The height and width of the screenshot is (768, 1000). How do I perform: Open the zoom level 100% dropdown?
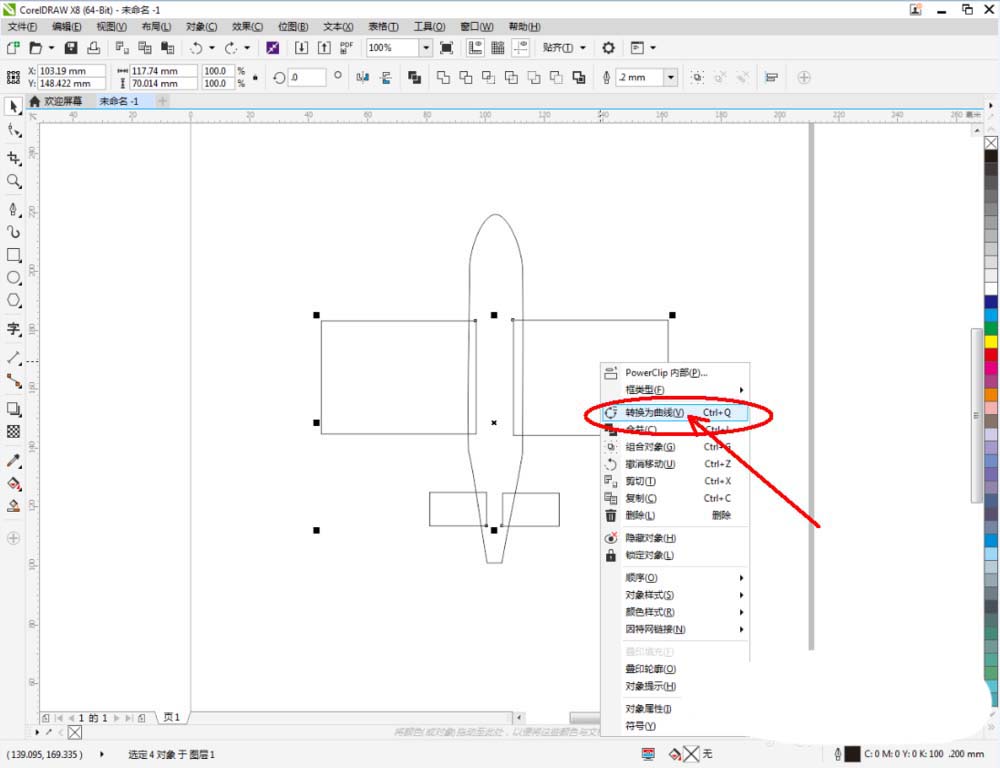(425, 48)
